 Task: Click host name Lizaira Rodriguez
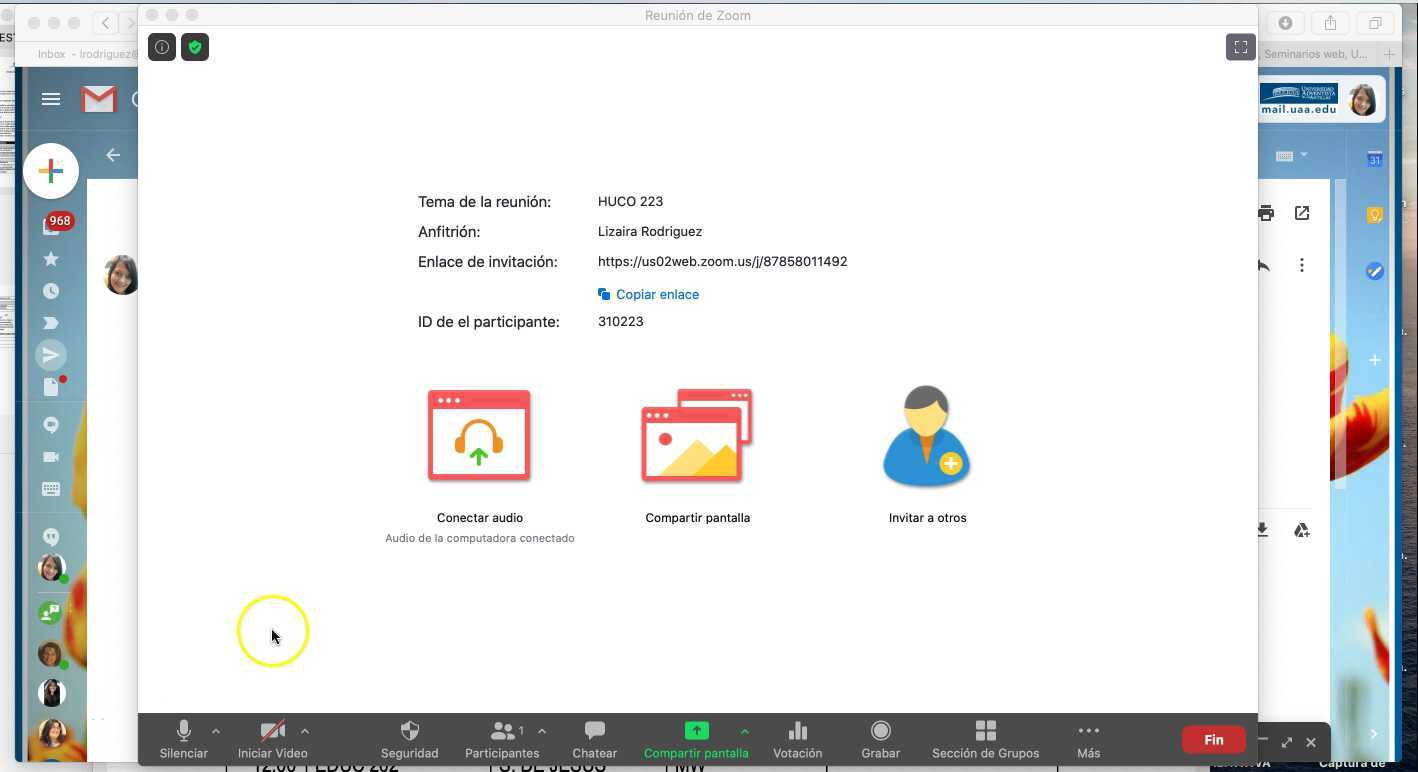tap(650, 231)
